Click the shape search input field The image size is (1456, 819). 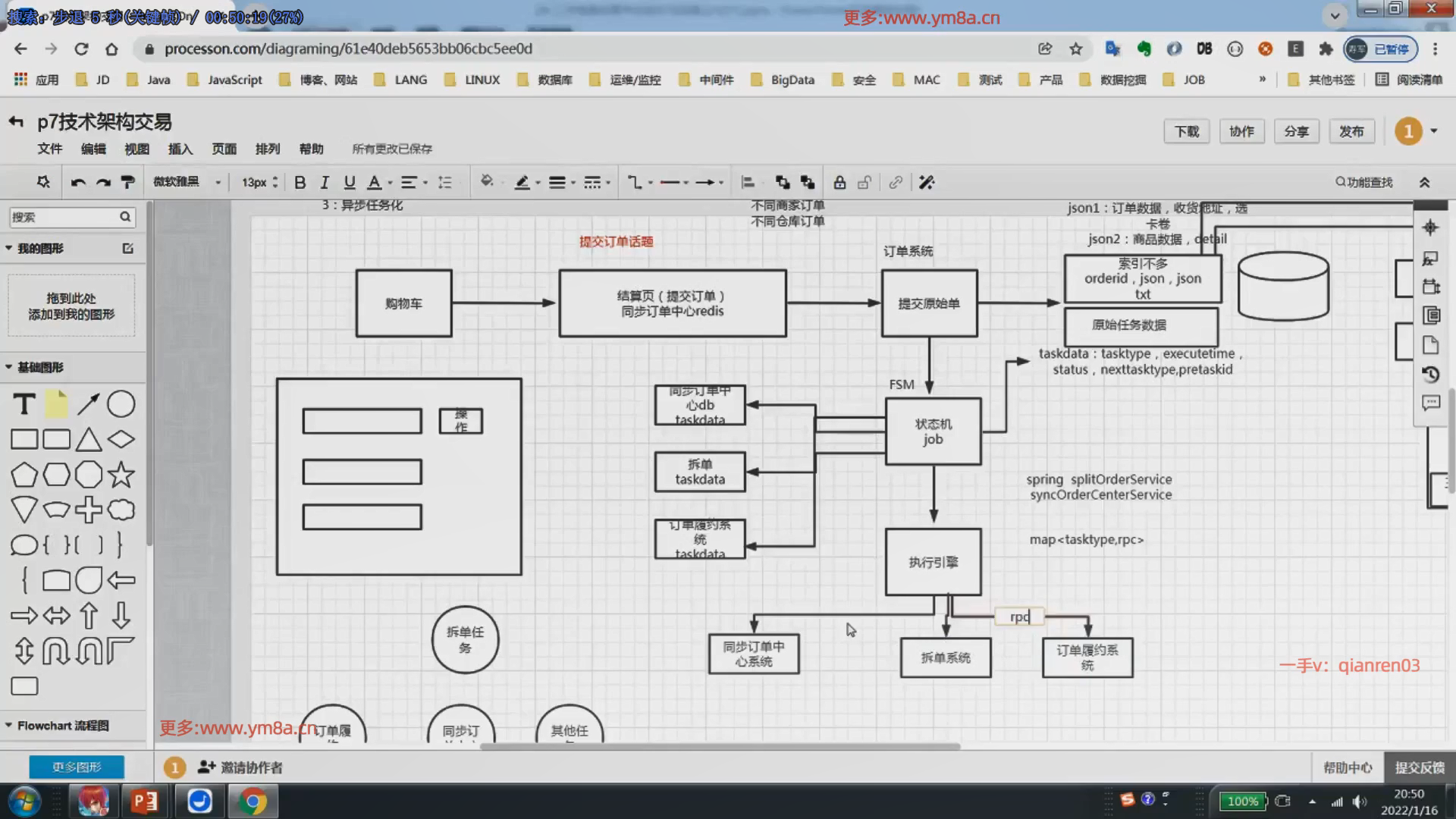(64, 217)
